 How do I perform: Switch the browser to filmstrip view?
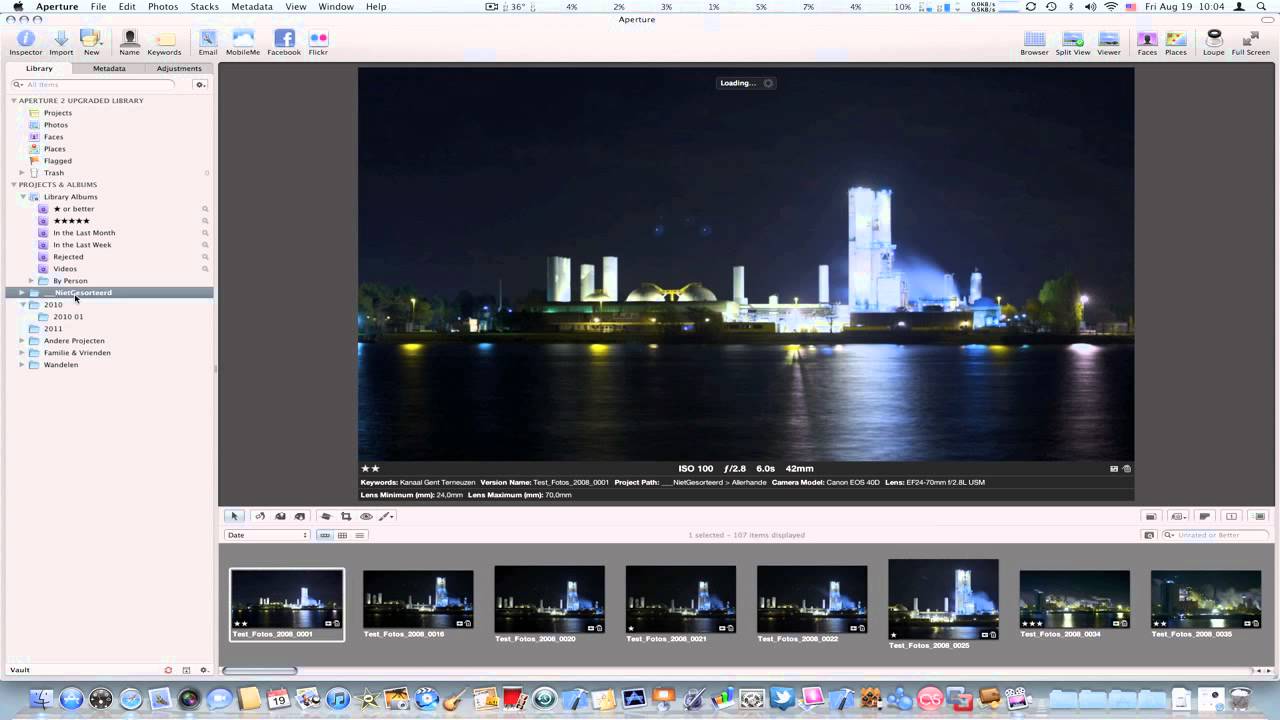325,535
